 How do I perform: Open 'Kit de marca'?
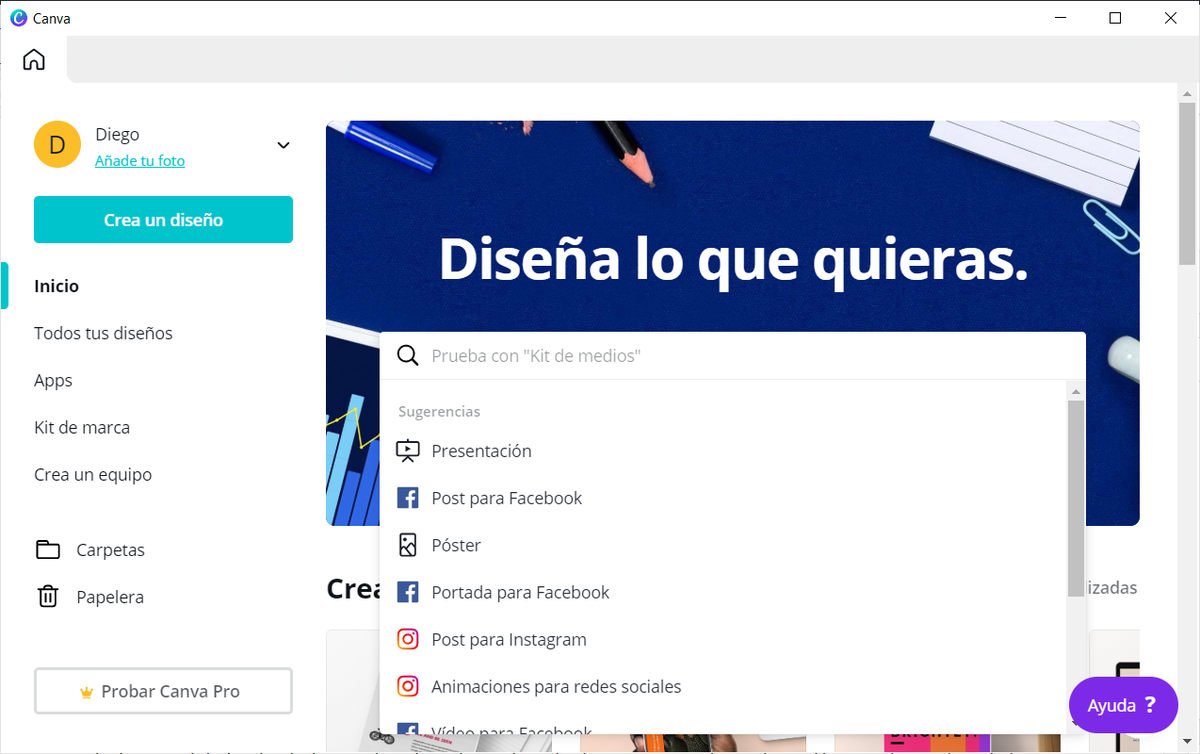[x=82, y=427]
